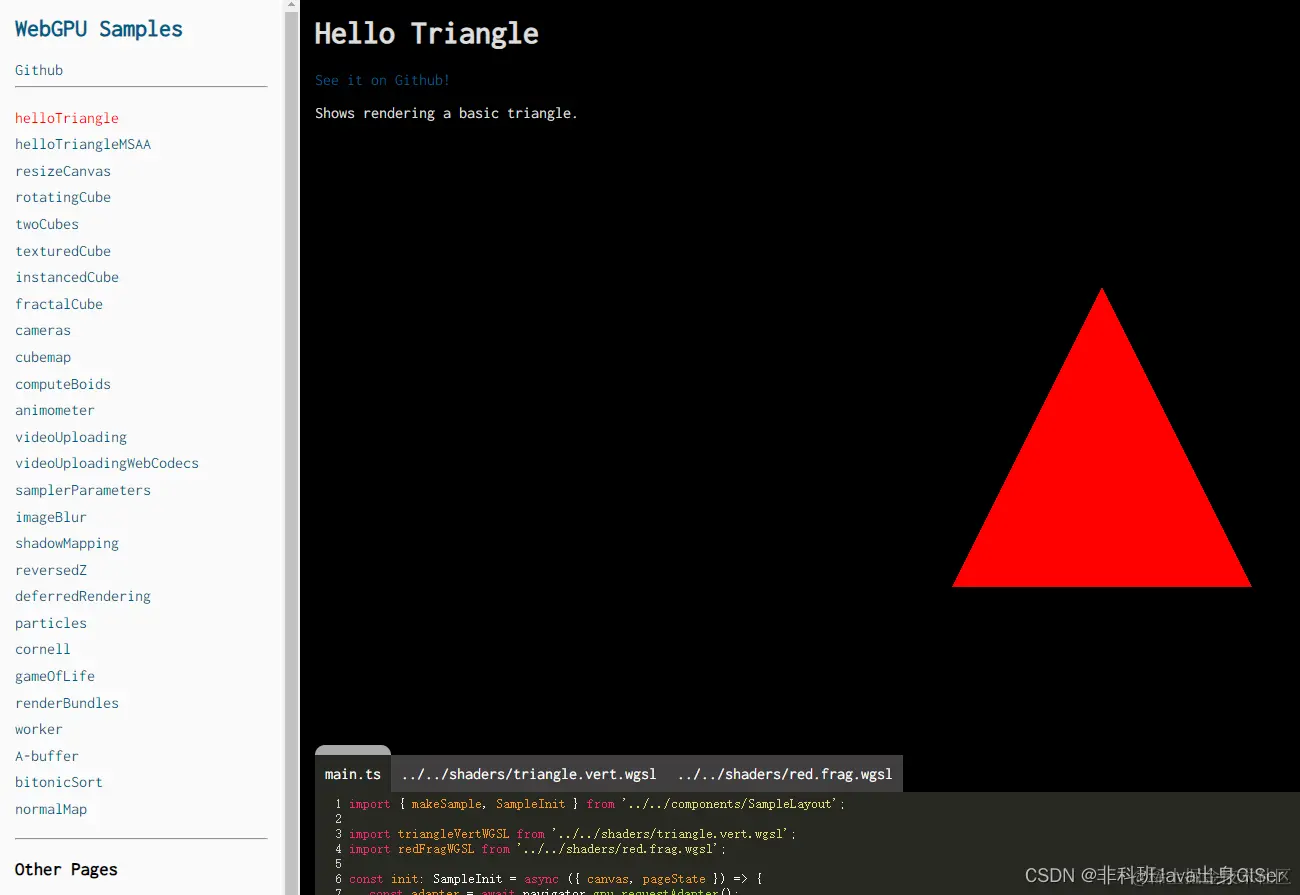1300x895 pixels.
Task: Click code line 1 importing makeSample
Action: 597,804
